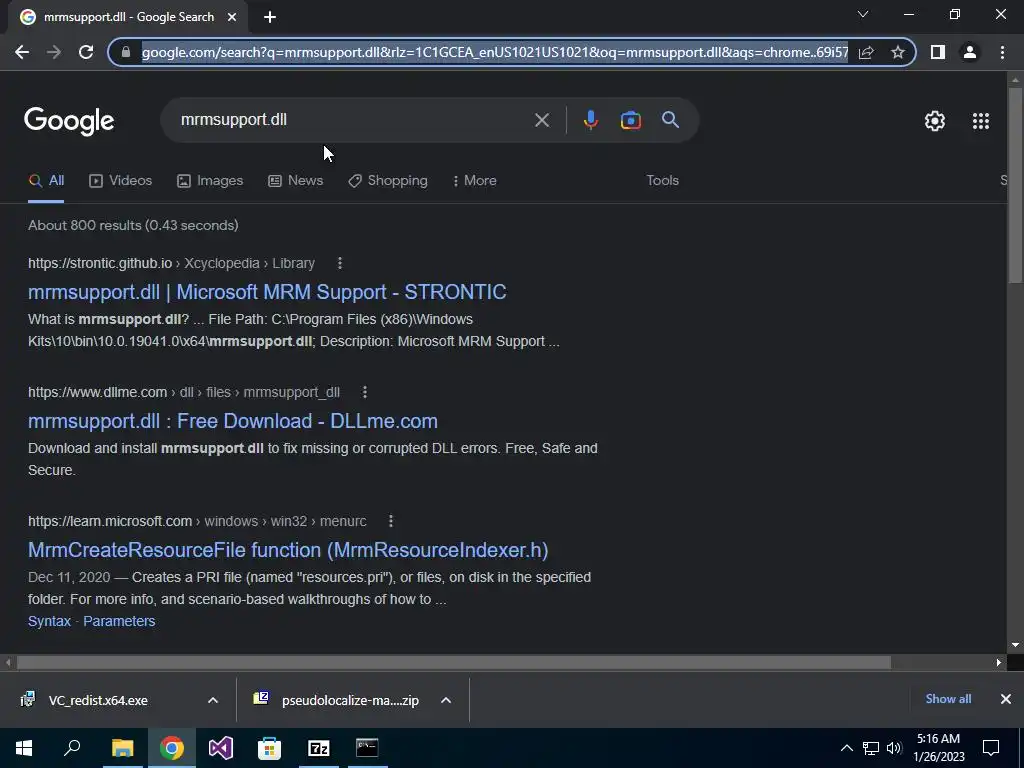The height and width of the screenshot is (768, 1024).
Task: Bookmark this tab with the star
Action: pyautogui.click(x=898, y=52)
